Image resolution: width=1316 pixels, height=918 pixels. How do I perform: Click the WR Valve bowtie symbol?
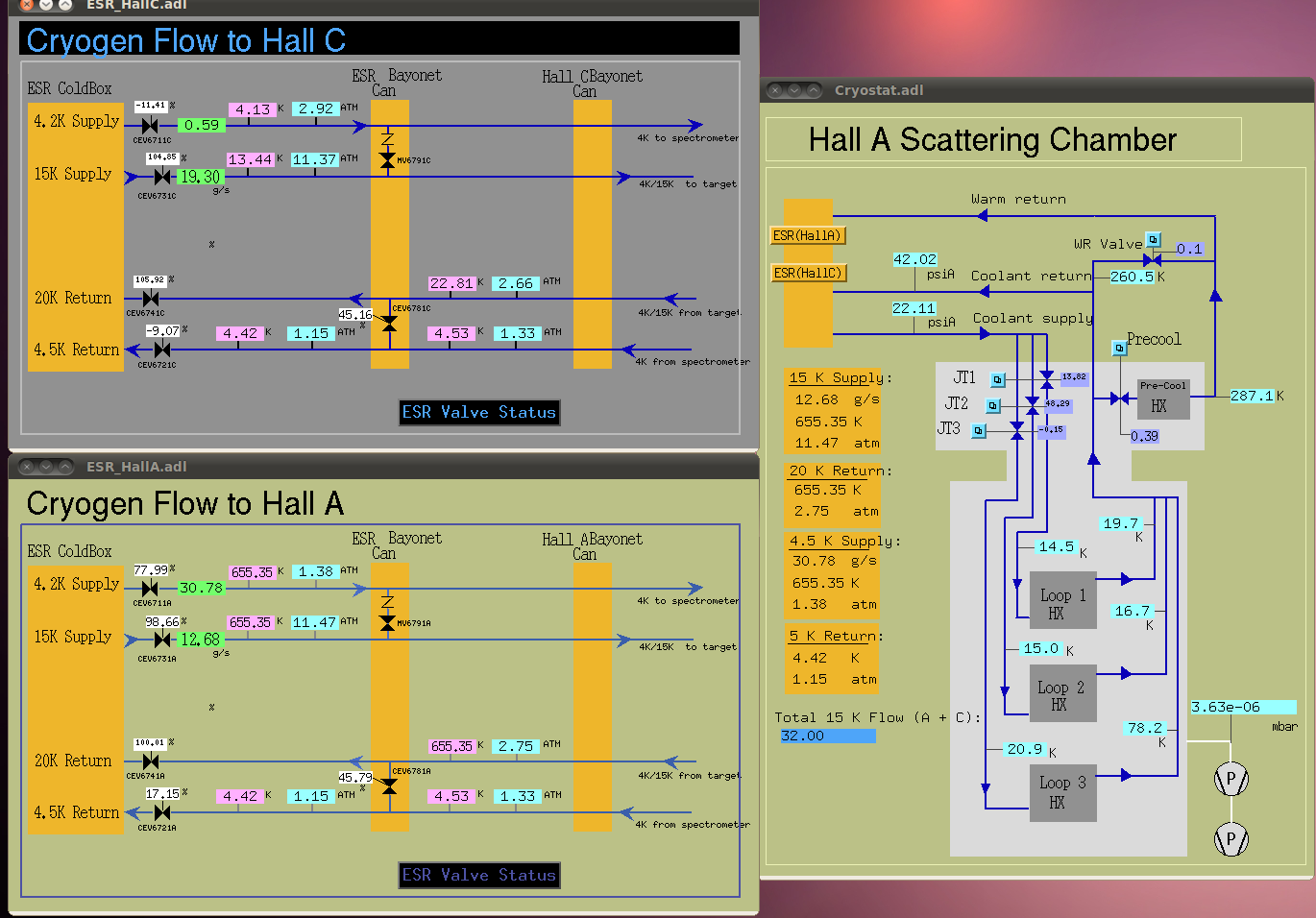point(1153,259)
